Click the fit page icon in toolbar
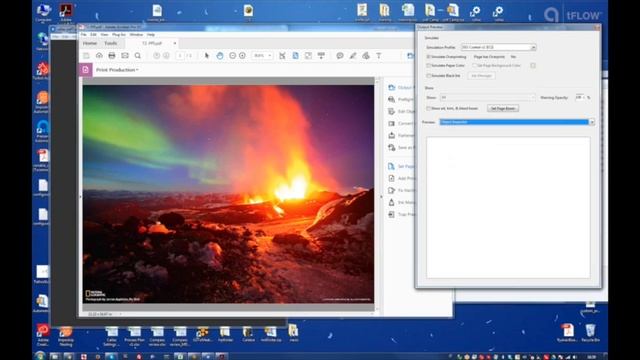This screenshot has width=640, height=360. point(296,56)
